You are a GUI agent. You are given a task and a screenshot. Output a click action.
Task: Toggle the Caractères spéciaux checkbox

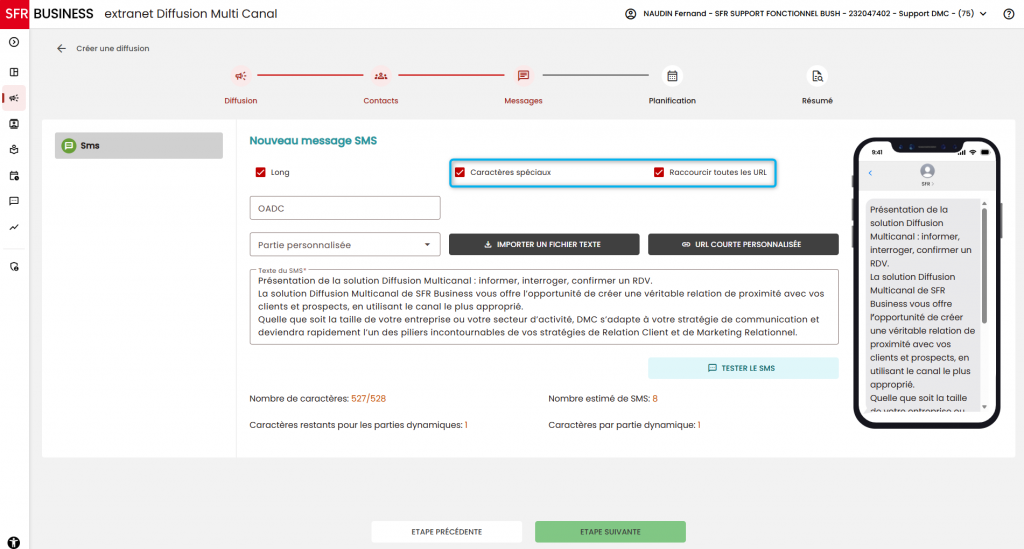[x=460, y=172]
